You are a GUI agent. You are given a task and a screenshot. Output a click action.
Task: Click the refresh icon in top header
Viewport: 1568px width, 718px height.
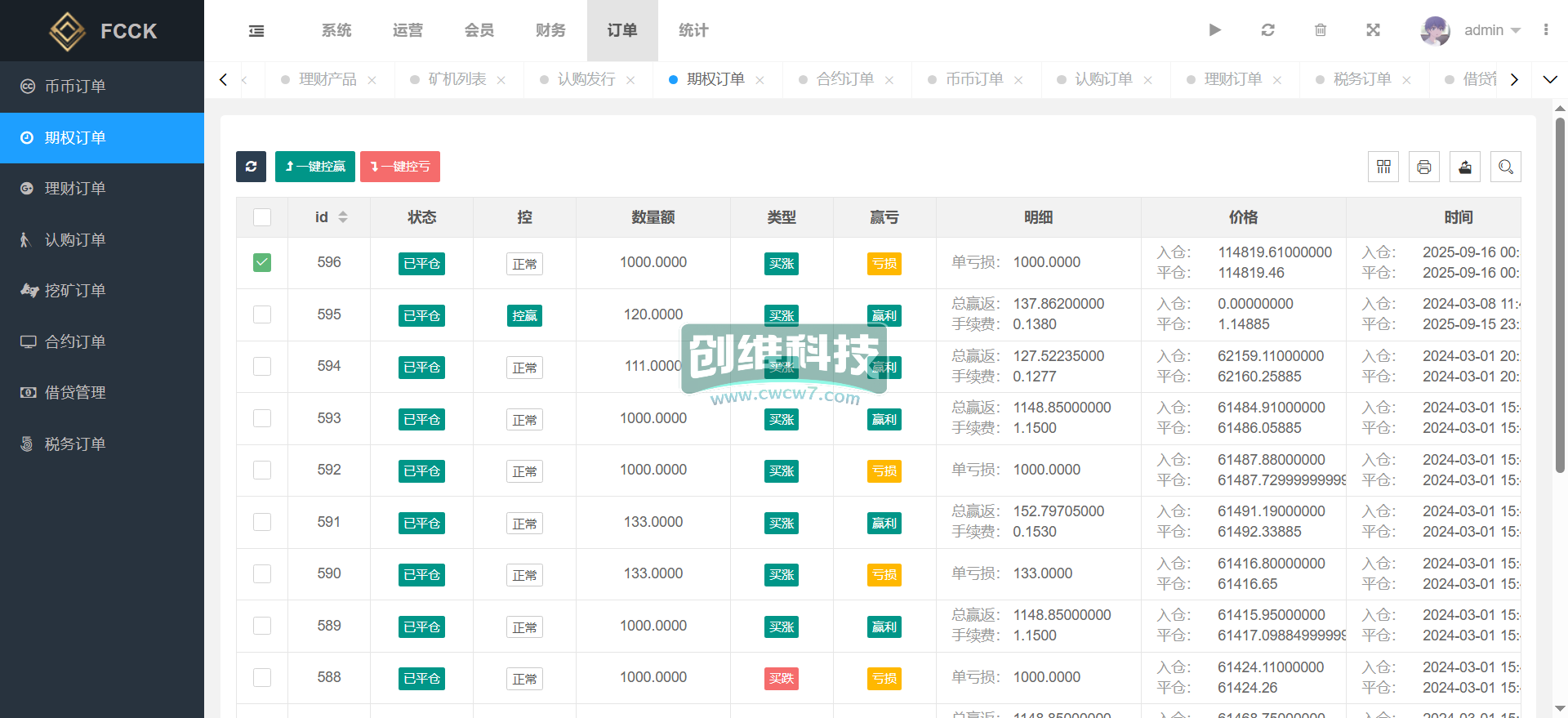click(1267, 30)
